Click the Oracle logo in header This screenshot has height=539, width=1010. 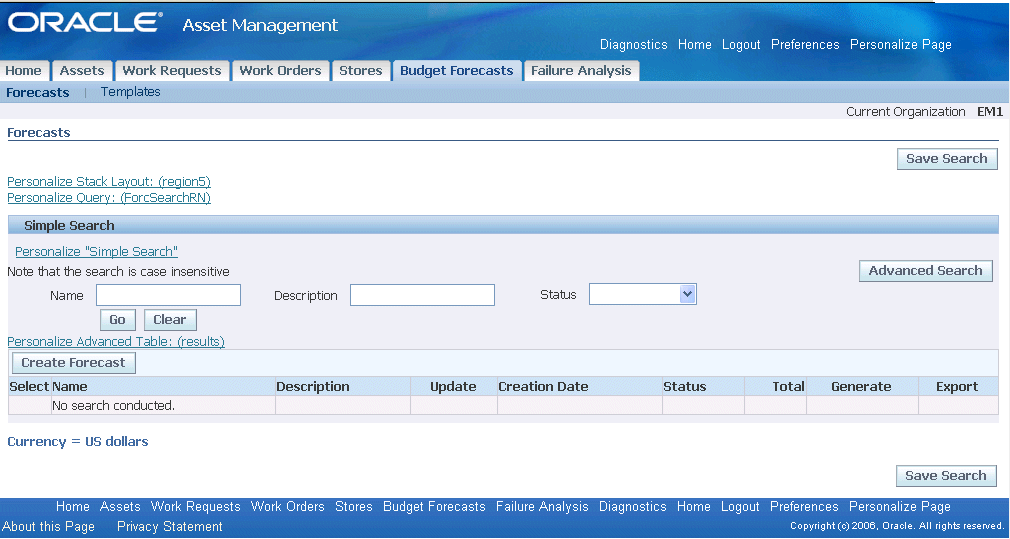(84, 23)
